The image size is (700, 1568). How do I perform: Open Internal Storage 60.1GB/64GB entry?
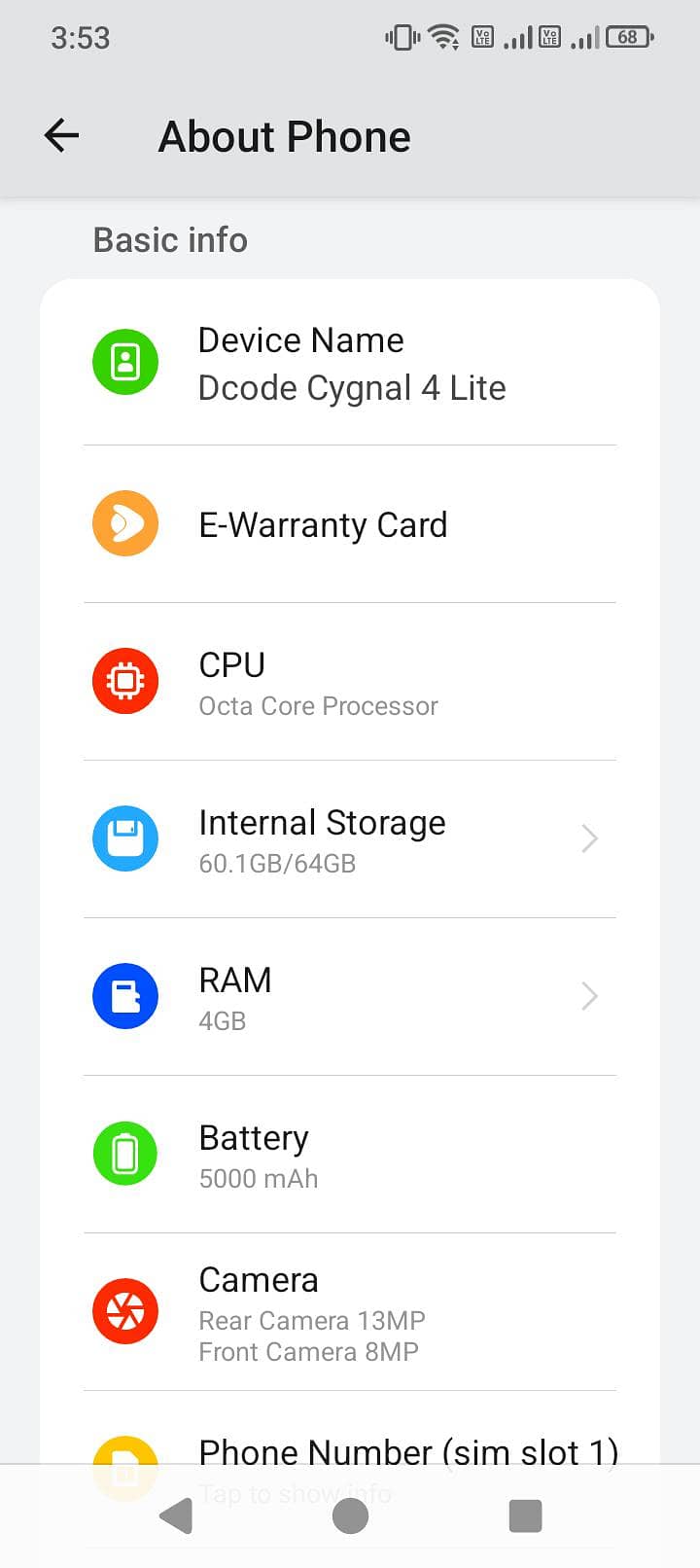(350, 839)
